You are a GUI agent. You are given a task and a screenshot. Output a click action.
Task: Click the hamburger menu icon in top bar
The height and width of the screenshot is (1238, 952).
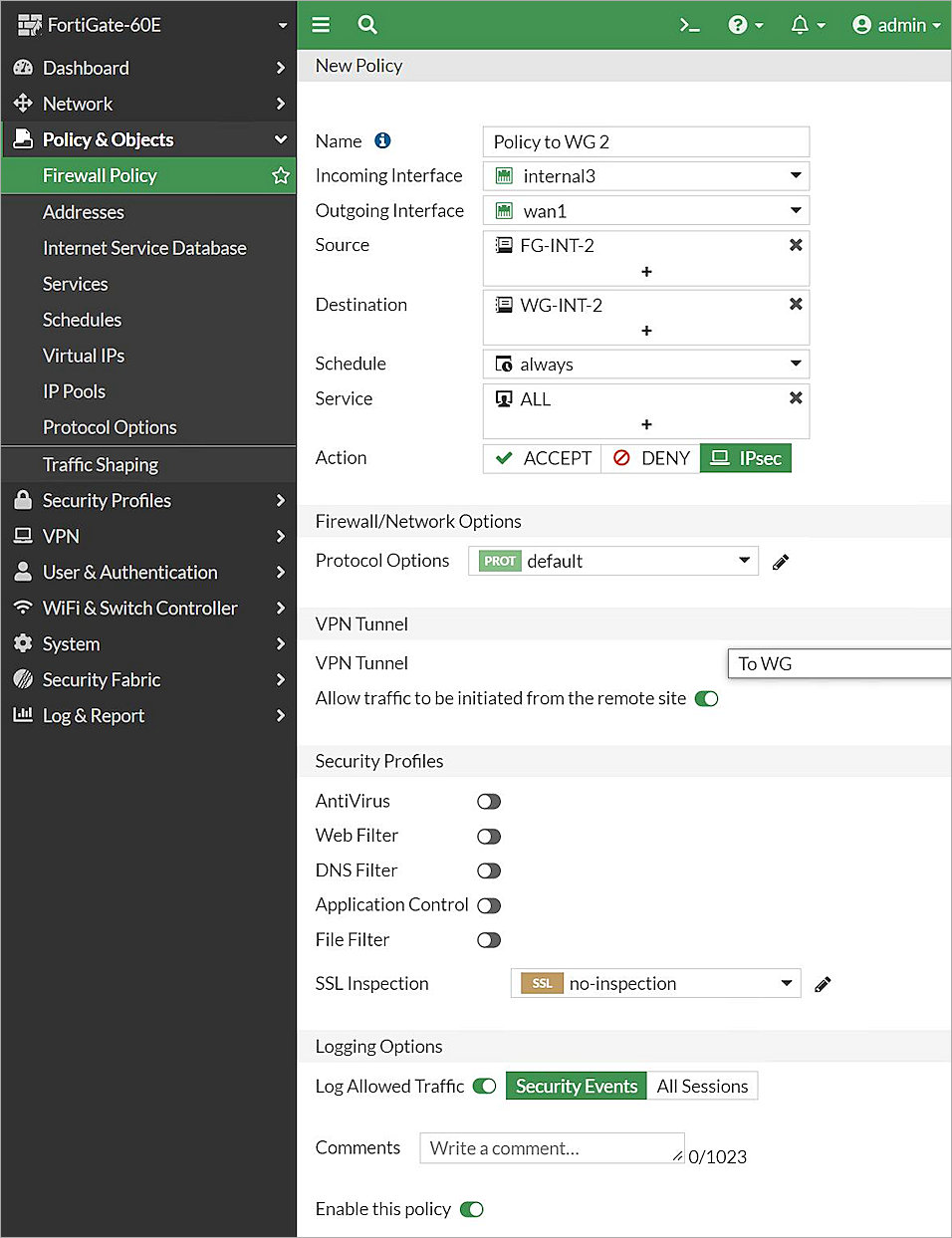321,25
